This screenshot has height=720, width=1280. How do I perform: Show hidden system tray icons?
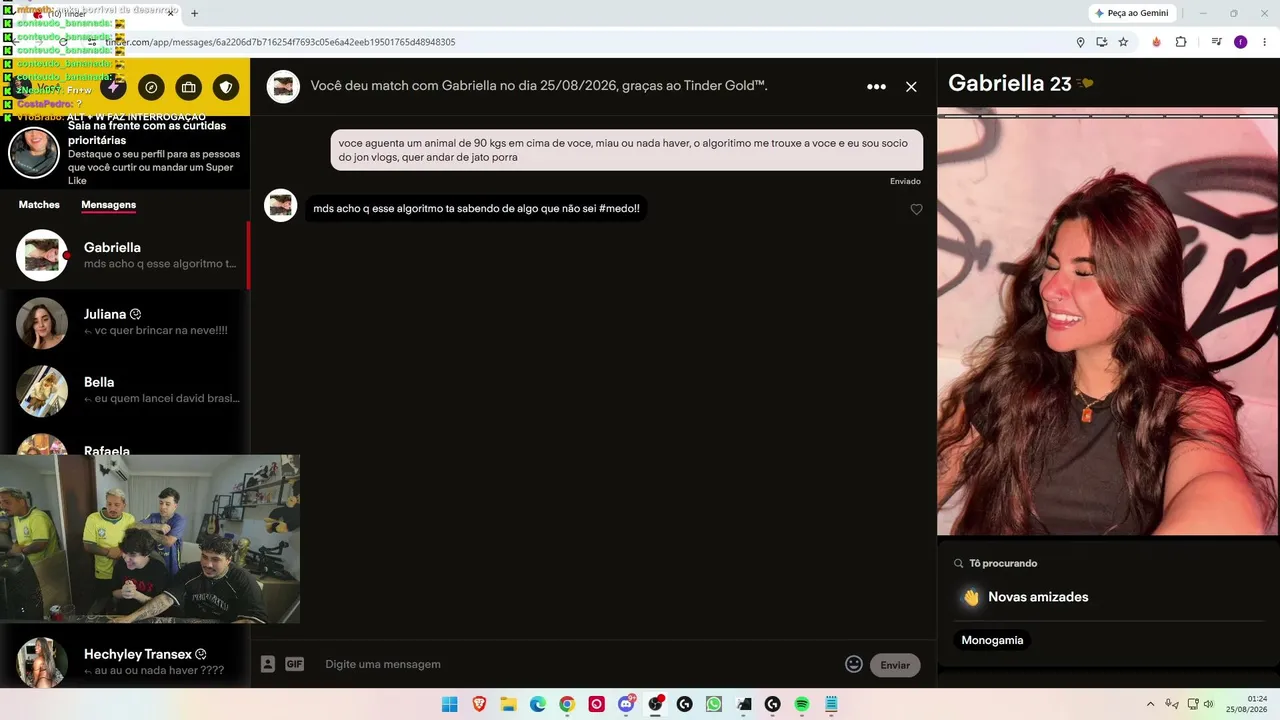tap(1150, 704)
